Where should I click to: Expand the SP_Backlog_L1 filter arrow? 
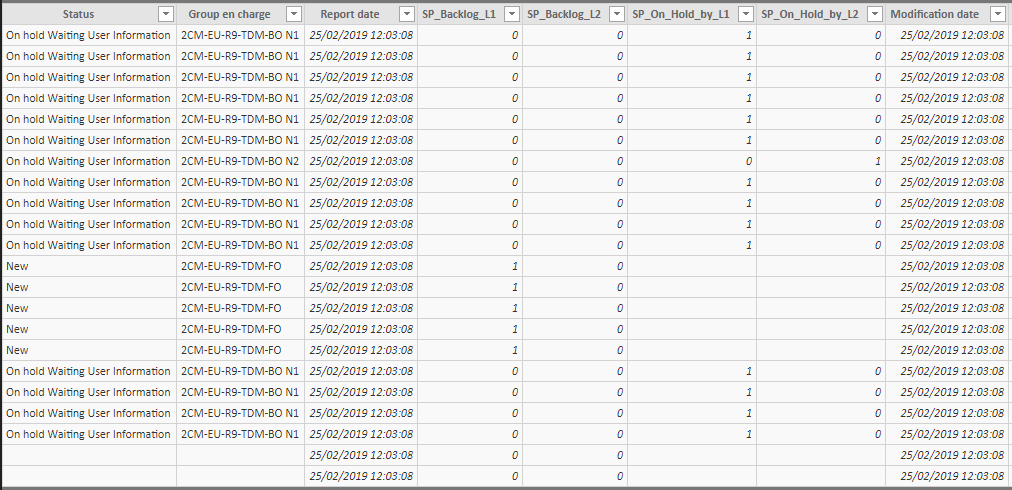point(512,14)
